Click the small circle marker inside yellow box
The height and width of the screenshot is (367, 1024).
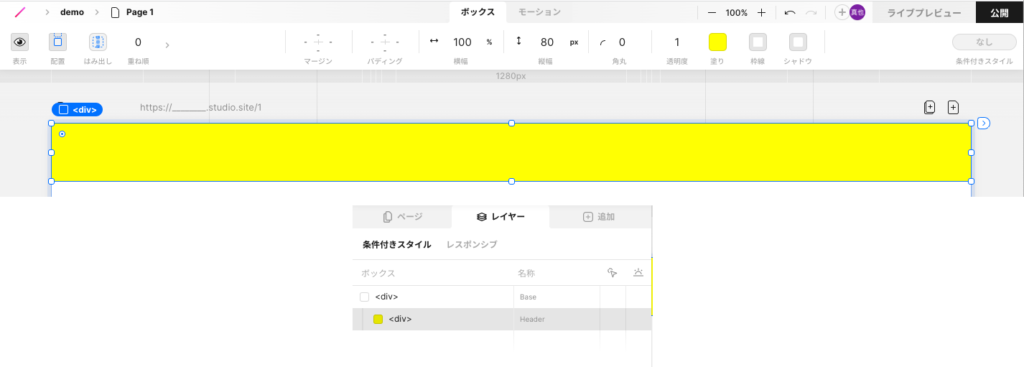[62, 134]
